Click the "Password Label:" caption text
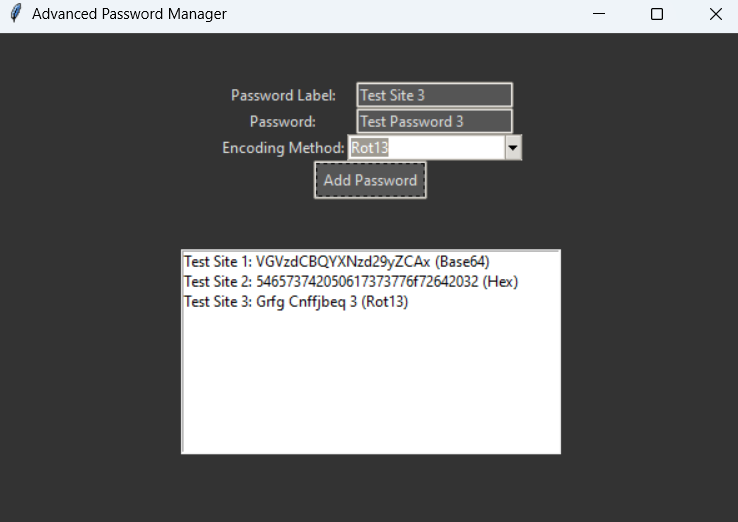The image size is (738, 522). pos(283,96)
